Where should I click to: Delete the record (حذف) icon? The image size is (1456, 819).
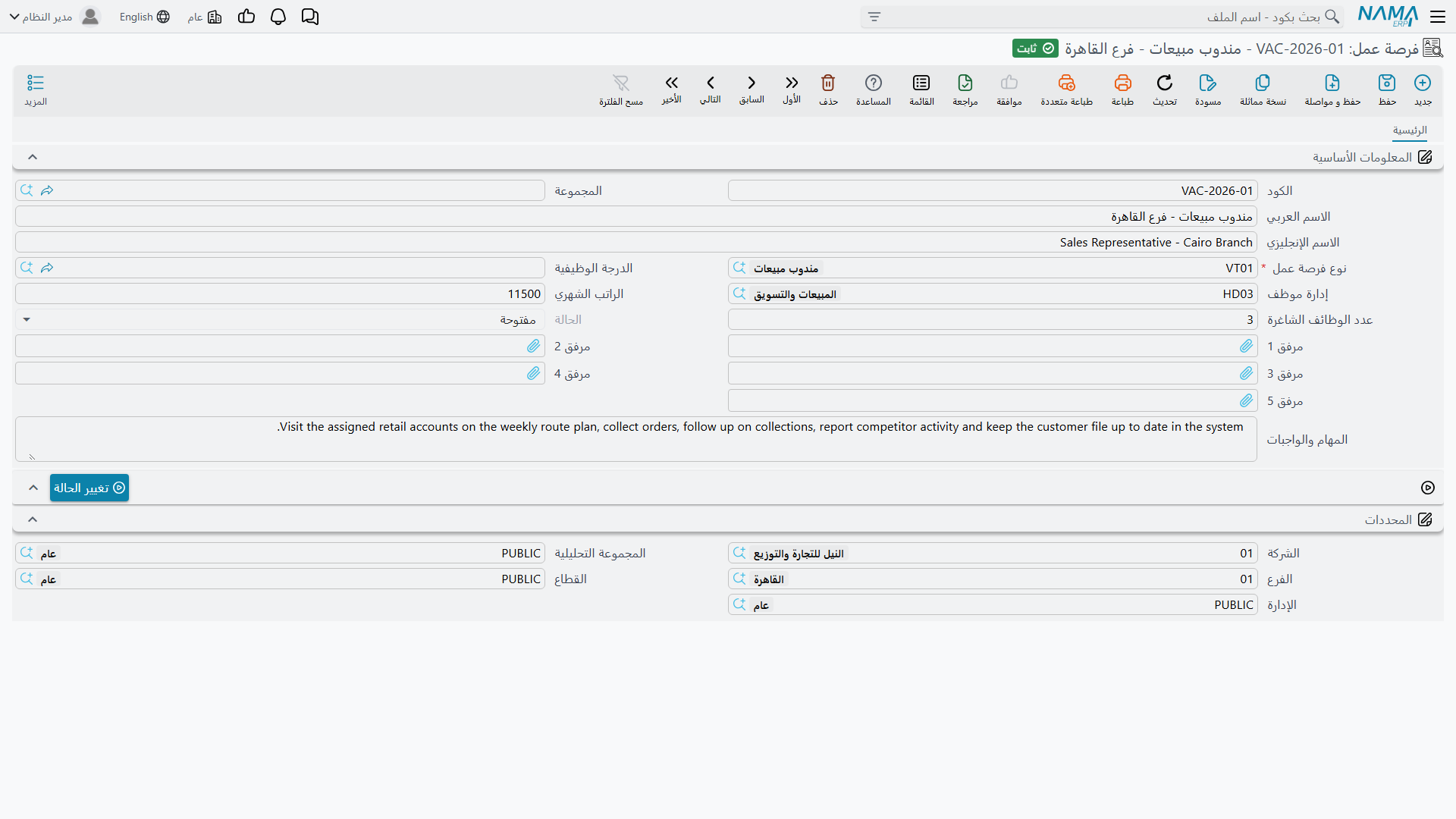(828, 89)
